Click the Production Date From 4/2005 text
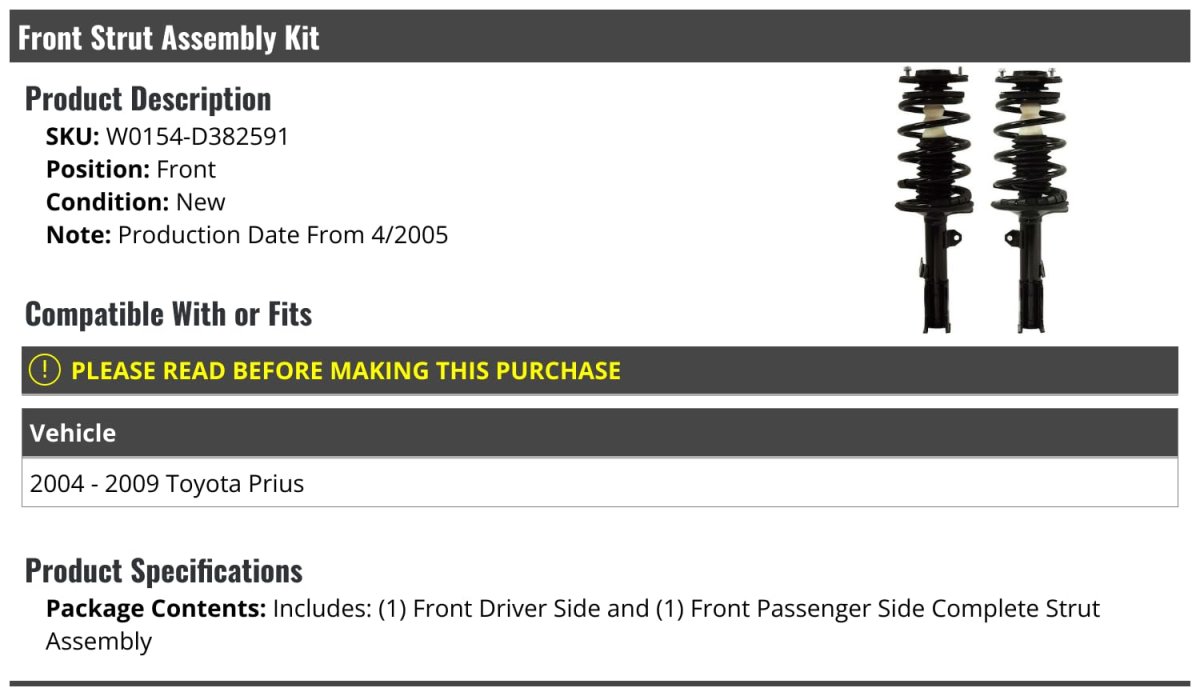Viewport: 1200px width, 696px height. (283, 235)
